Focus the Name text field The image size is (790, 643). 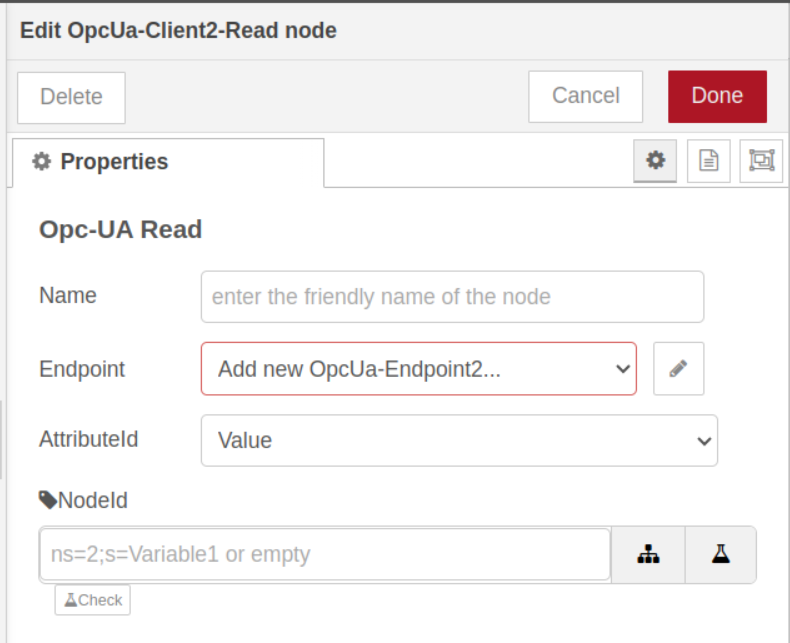coord(452,297)
